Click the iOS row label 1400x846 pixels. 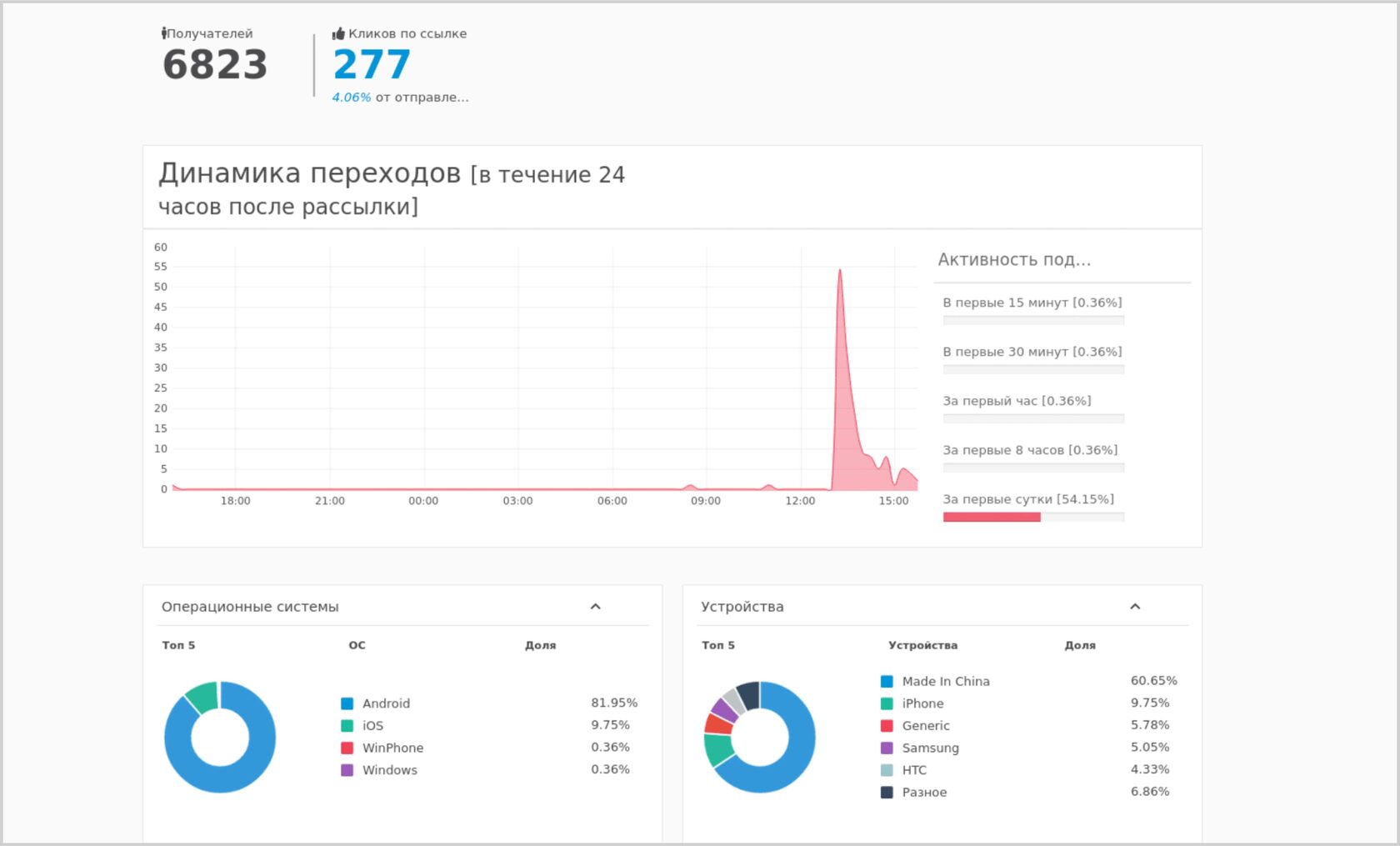(x=372, y=726)
